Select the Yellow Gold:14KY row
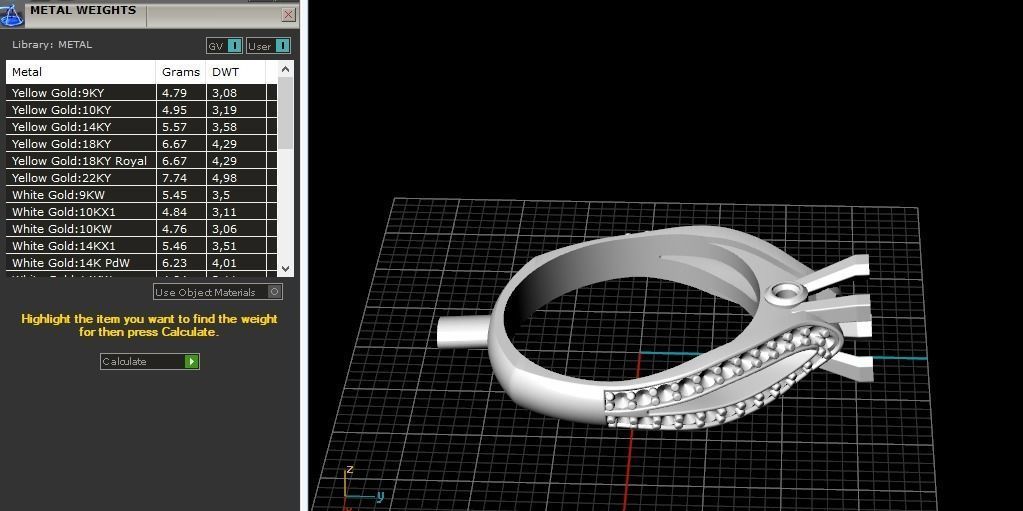This screenshot has width=1023, height=511. 141,127
